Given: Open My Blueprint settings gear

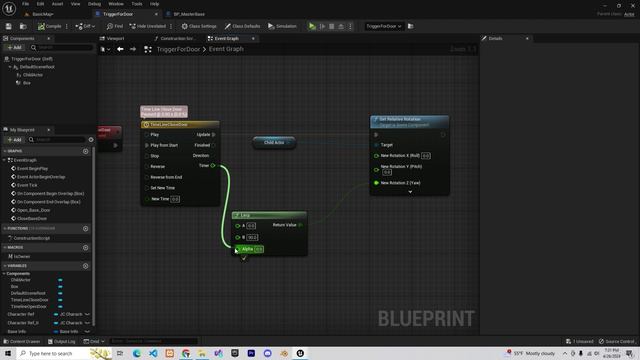Looking at the screenshot, I should tap(91, 140).
